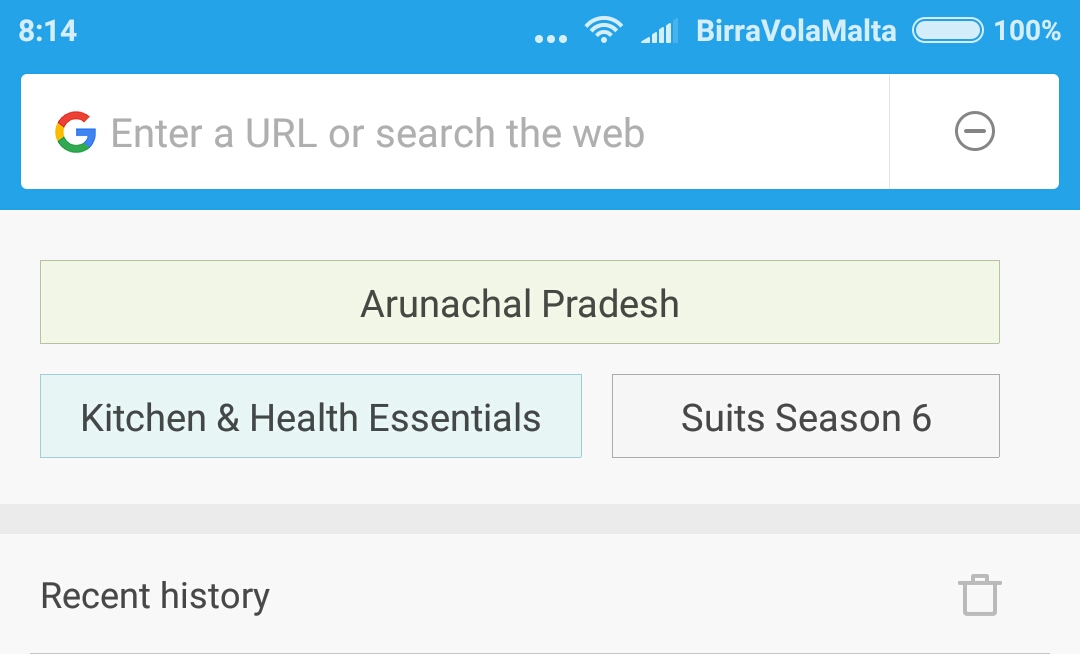Viewport: 1080px width, 654px height.
Task: Open the Arunachal Pradesh suggestion
Action: pyautogui.click(x=520, y=302)
